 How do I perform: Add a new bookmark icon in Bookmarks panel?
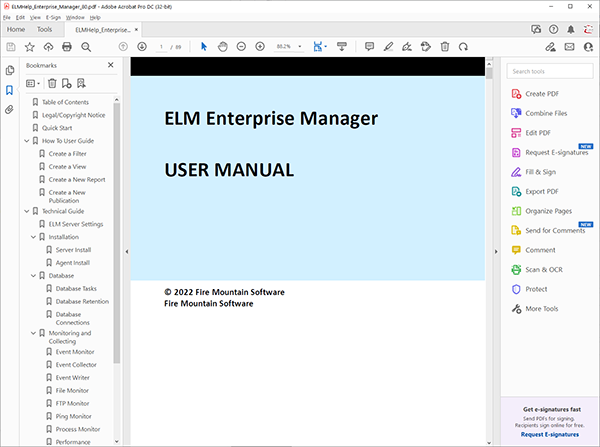point(67,83)
